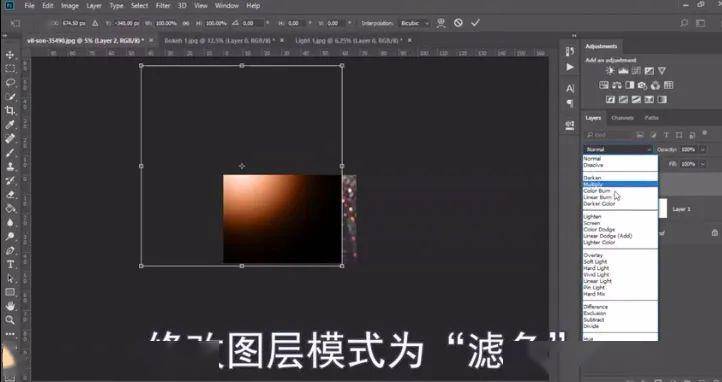Add a Curves adjustment

(636, 71)
